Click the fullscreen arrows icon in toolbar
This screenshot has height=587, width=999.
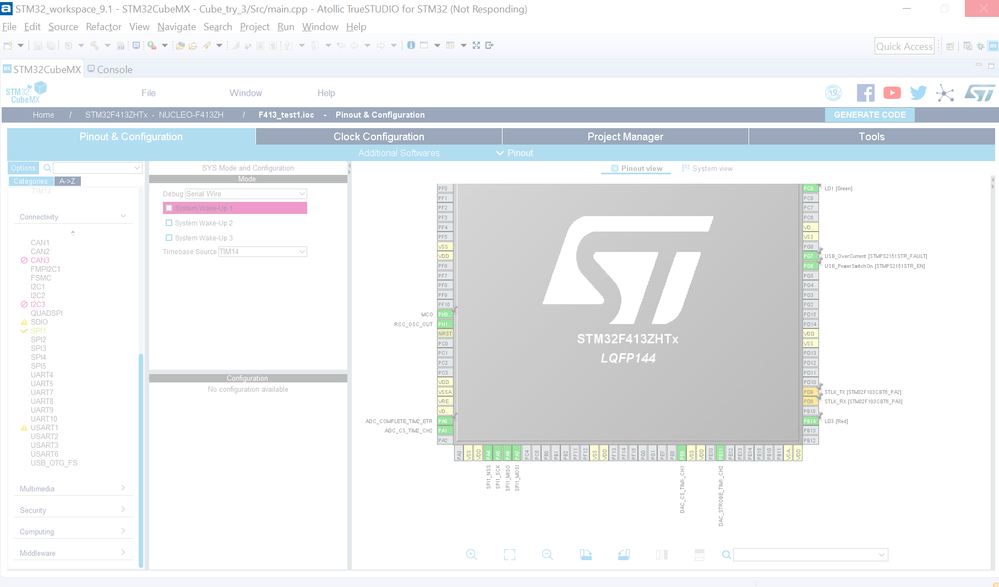pyautogui.click(x=476, y=45)
